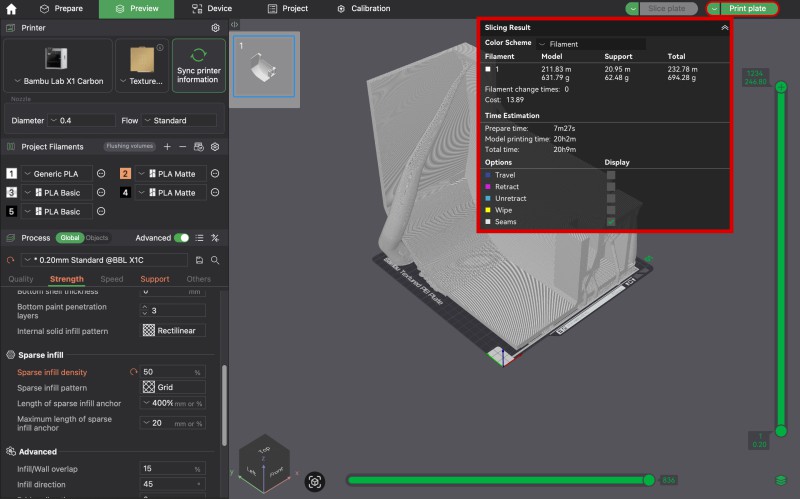The height and width of the screenshot is (499, 800).
Task: Click the Sync printer information button
Action: click(198, 65)
